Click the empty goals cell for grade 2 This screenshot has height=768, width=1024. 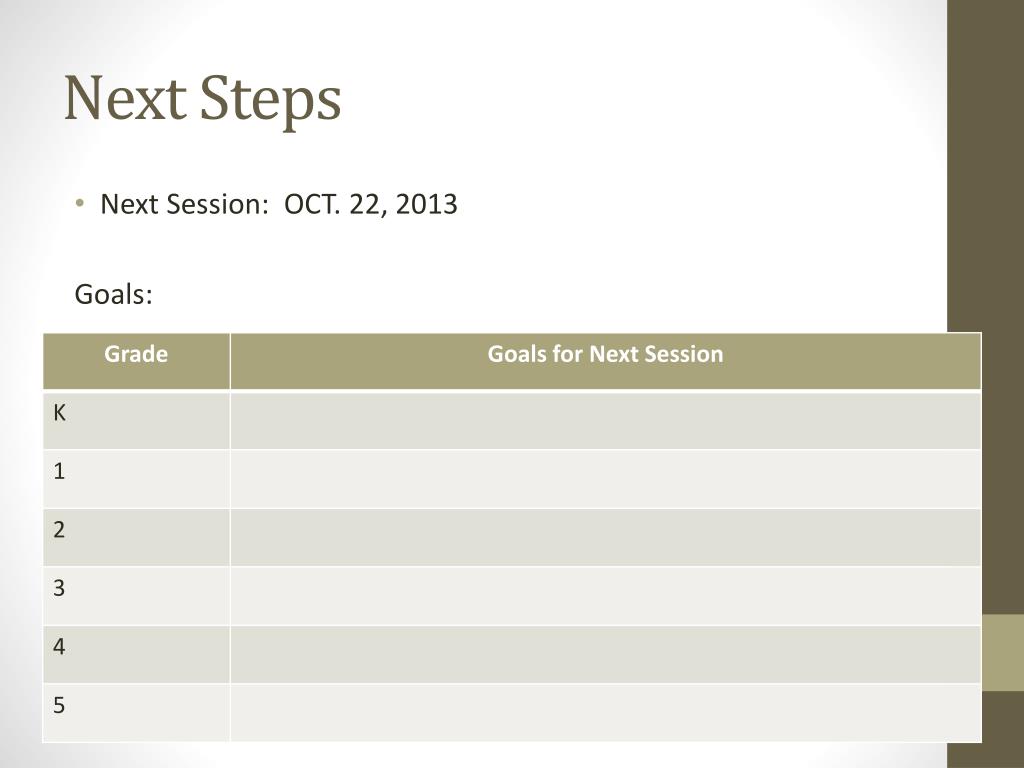pos(605,537)
